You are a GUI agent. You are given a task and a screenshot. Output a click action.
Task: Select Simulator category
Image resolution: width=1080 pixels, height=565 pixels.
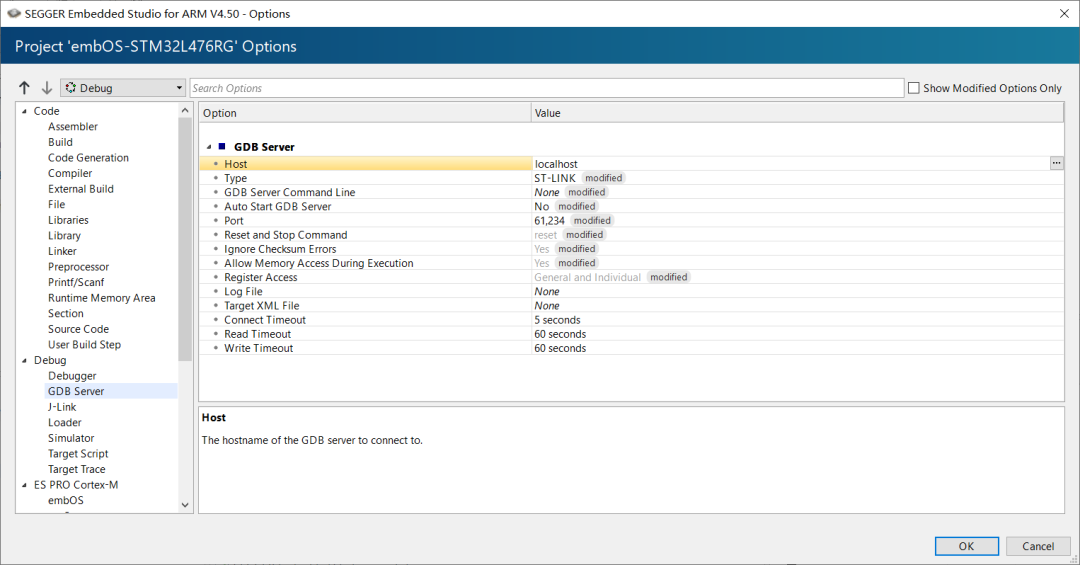71,438
